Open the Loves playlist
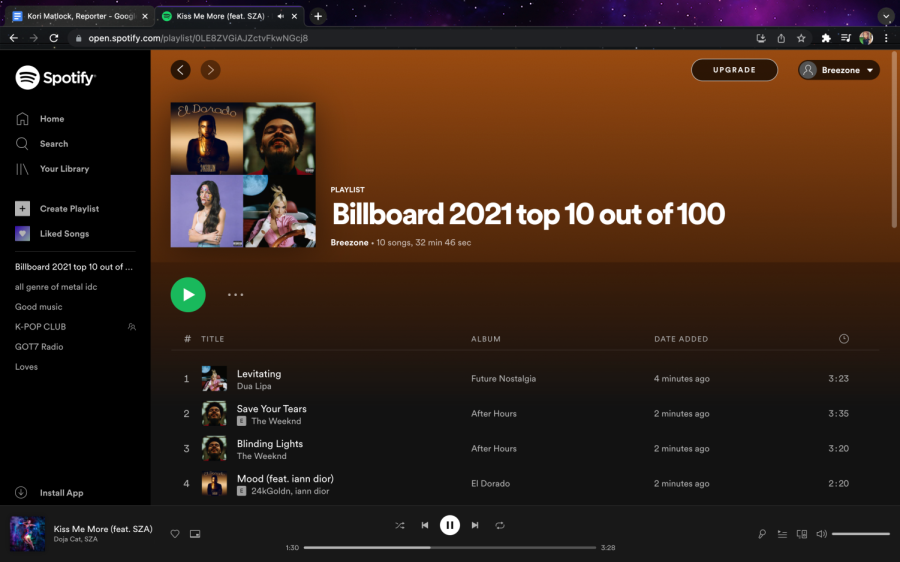This screenshot has width=900, height=562. pyautogui.click(x=26, y=367)
